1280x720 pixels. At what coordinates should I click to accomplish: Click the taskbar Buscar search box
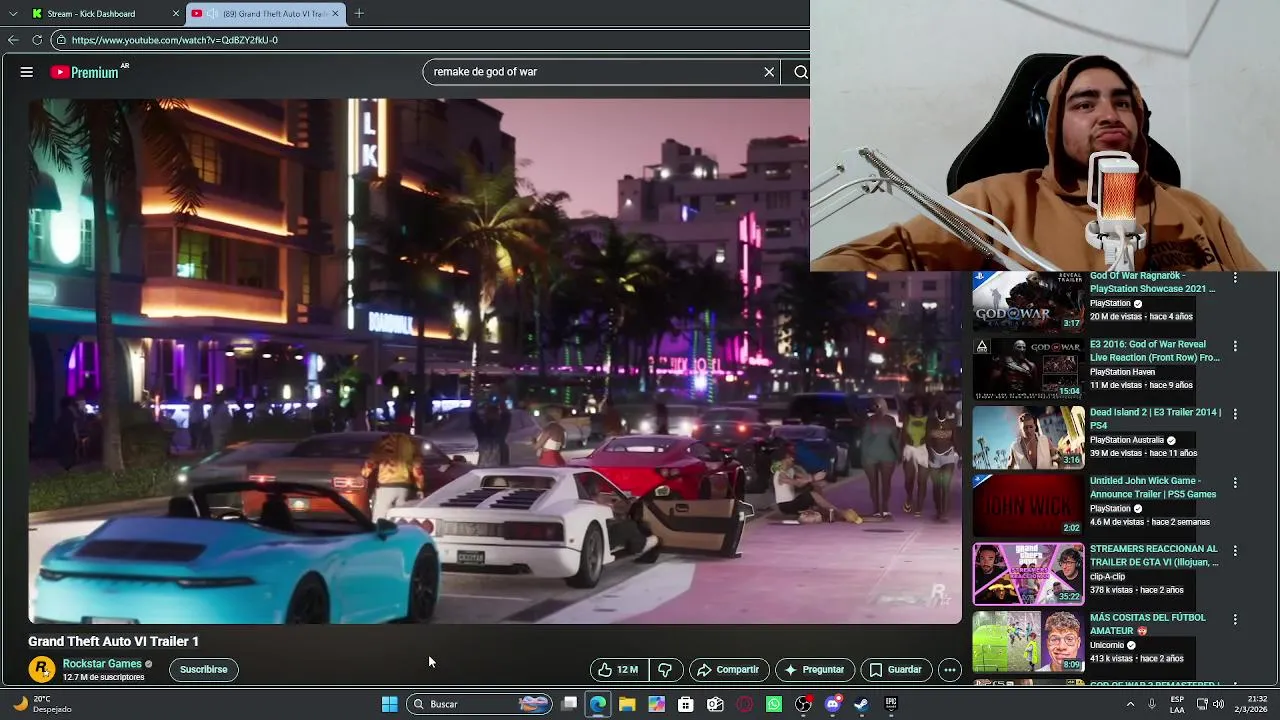tap(479, 704)
